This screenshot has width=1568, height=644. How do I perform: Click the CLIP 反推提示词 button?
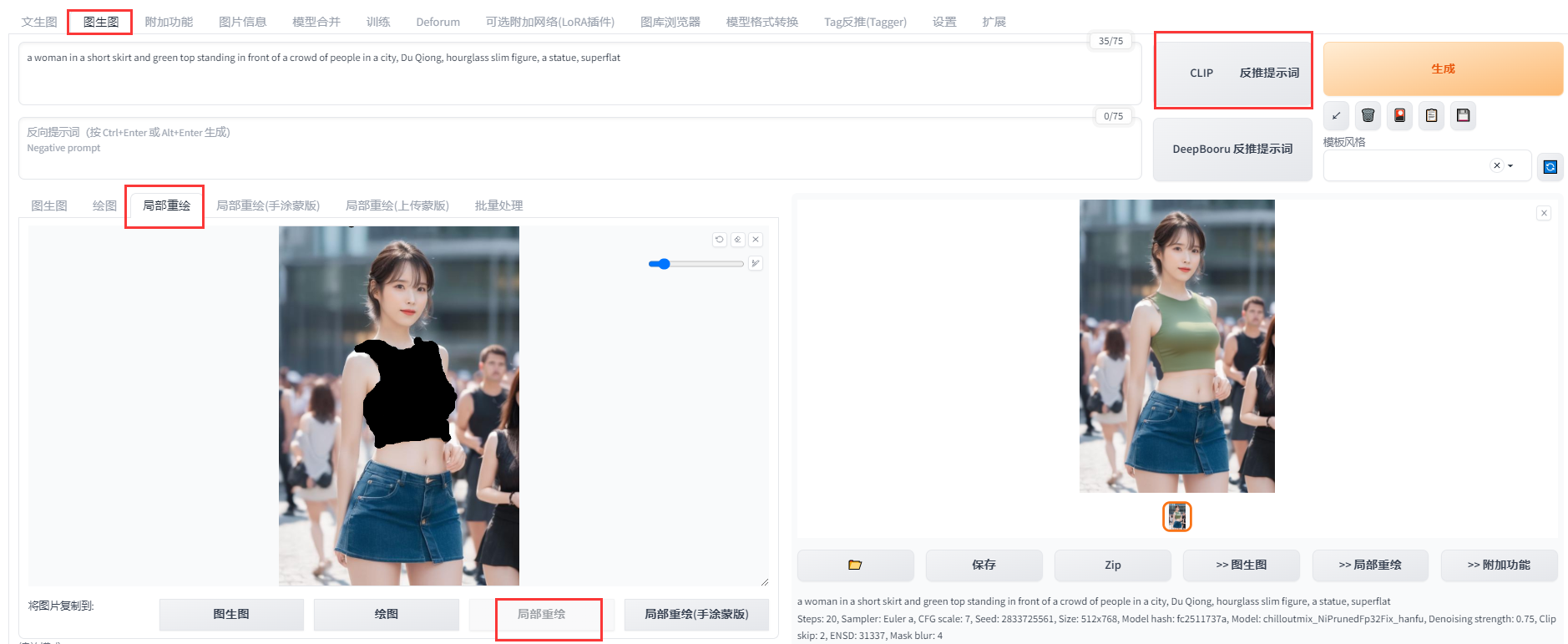[1233, 73]
